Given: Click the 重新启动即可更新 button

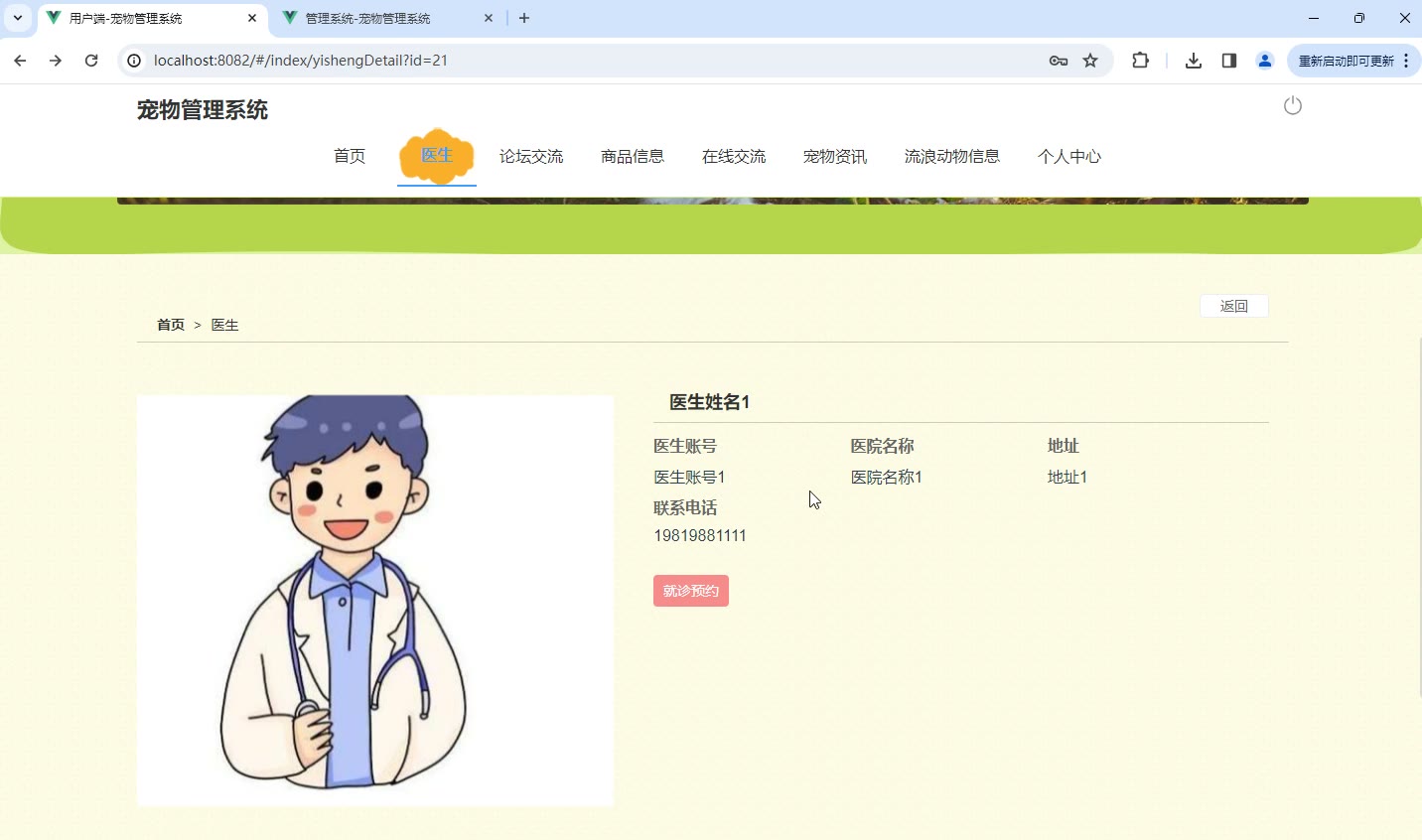Looking at the screenshot, I should [1346, 61].
